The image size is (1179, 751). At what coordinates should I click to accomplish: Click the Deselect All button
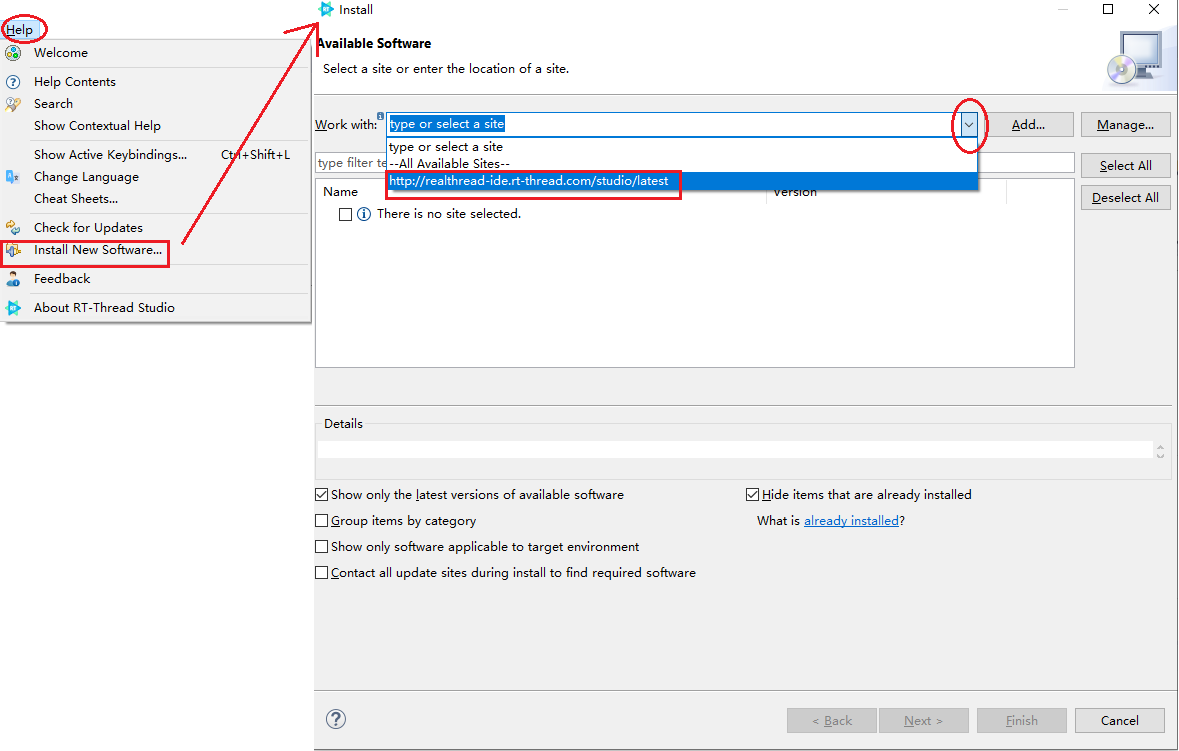(x=1126, y=198)
